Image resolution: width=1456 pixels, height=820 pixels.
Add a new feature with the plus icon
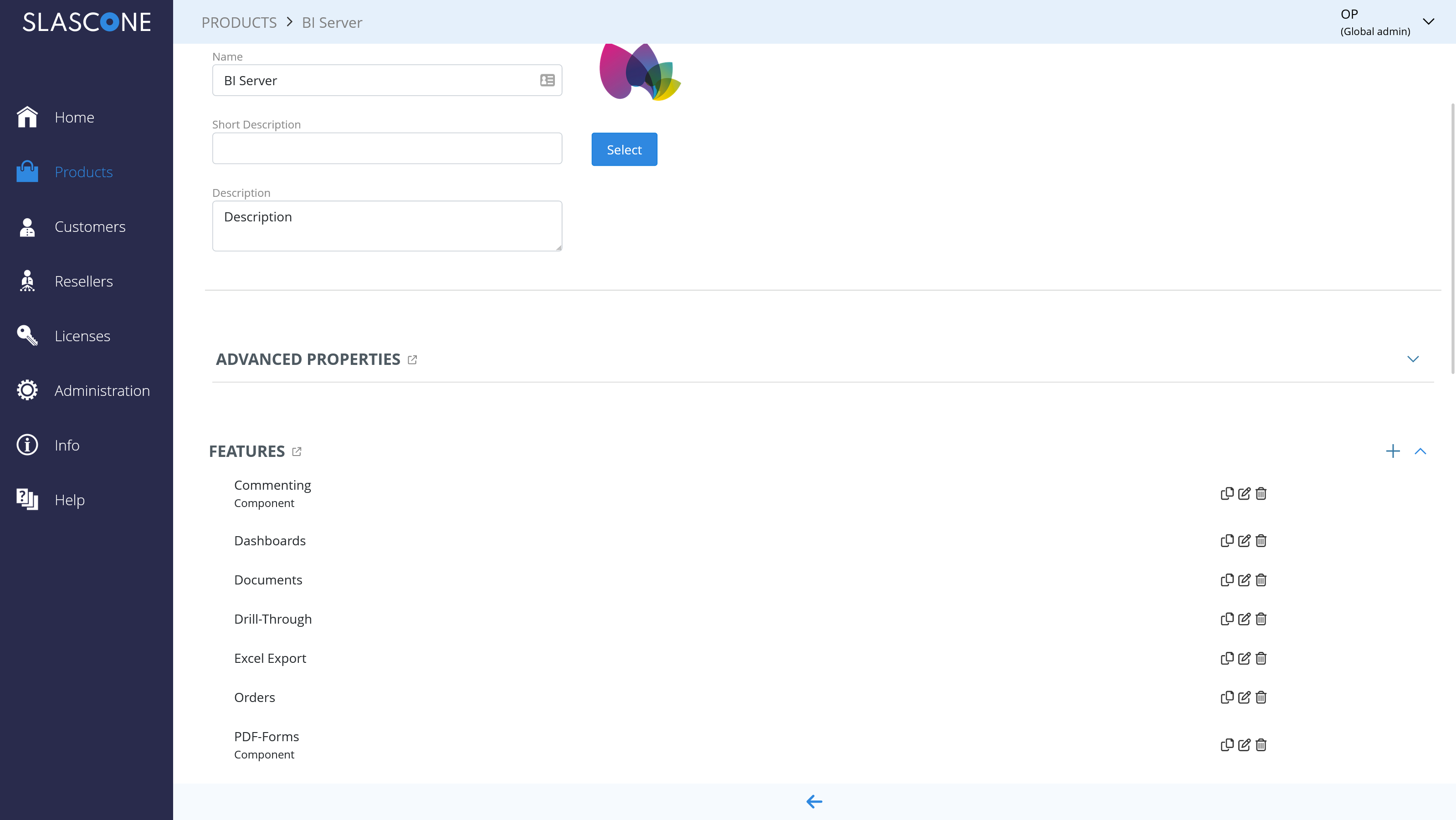[1393, 451]
